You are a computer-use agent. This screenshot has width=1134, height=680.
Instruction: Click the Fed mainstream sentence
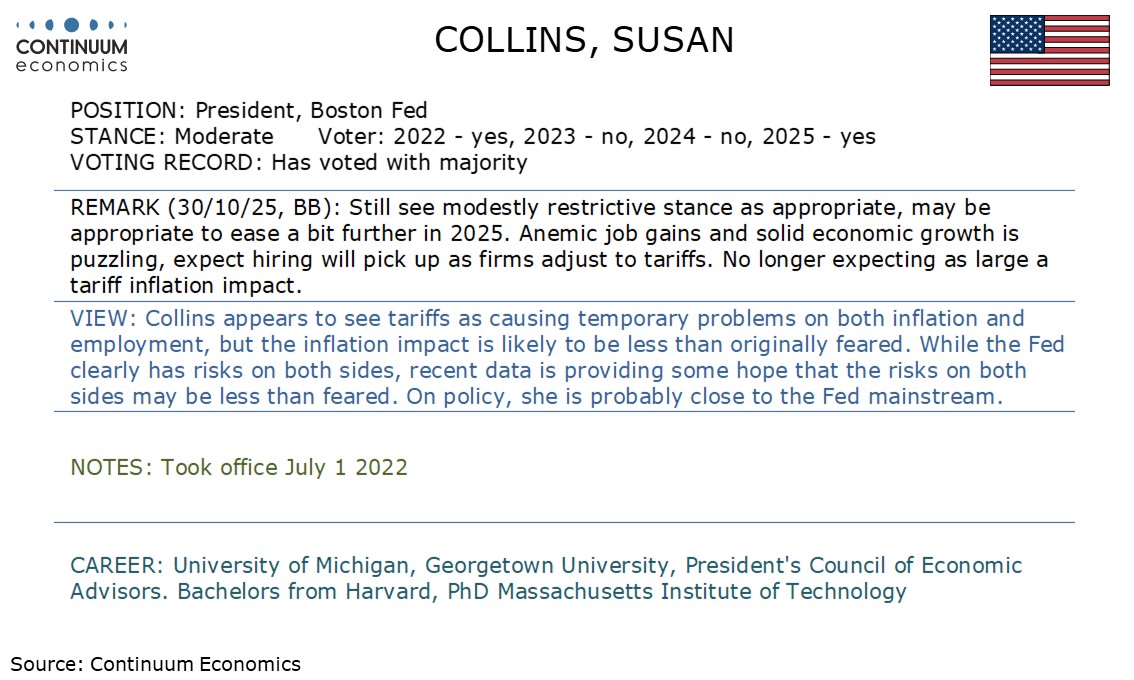(x=704, y=396)
